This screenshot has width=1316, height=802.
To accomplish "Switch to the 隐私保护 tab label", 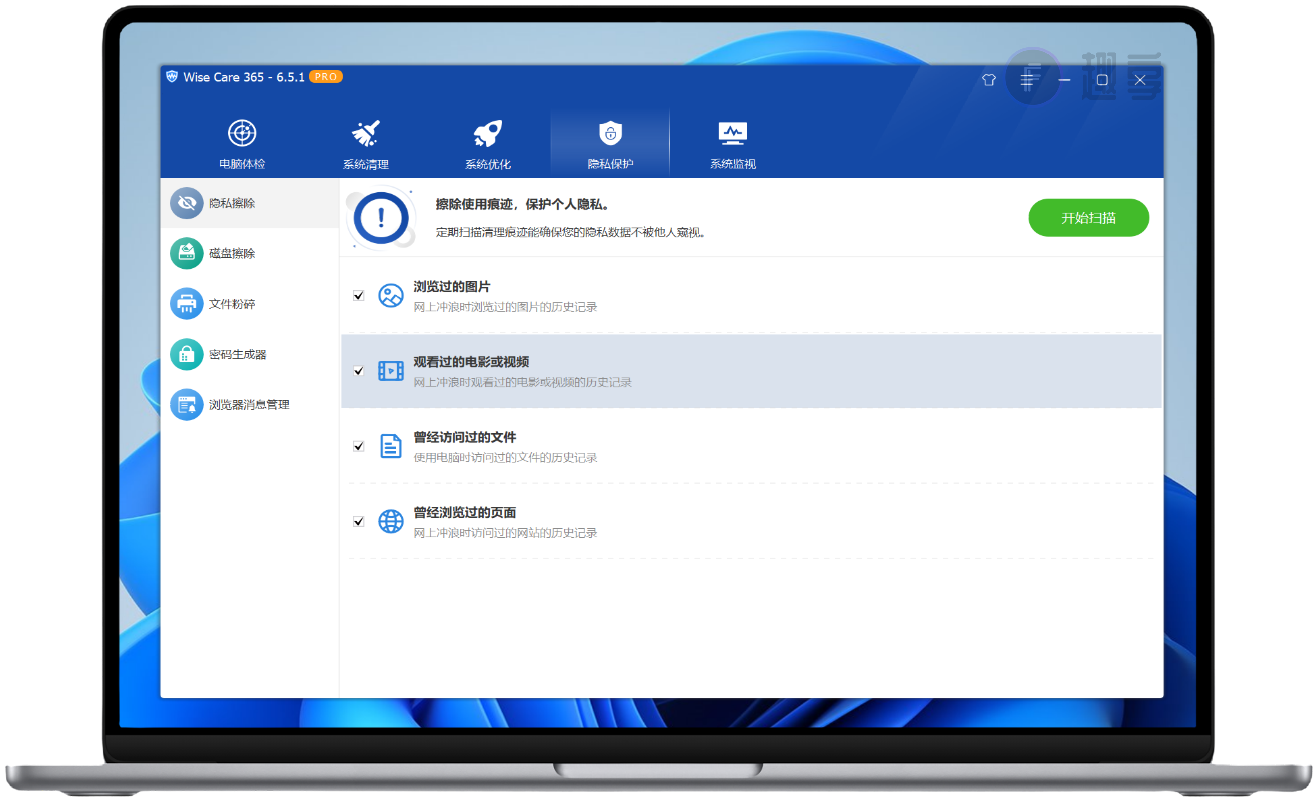I will pyautogui.click(x=610, y=164).
